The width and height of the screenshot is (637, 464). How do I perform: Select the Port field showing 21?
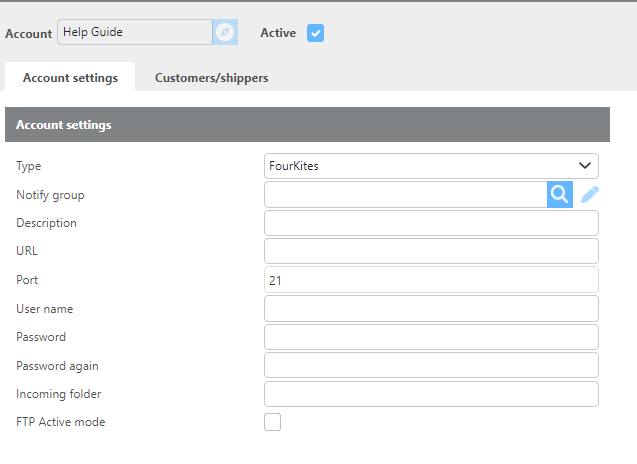click(431, 280)
